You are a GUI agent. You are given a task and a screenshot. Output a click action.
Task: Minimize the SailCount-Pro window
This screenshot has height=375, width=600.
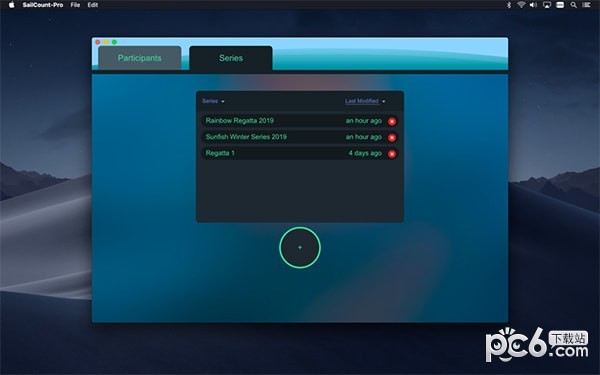pos(106,42)
